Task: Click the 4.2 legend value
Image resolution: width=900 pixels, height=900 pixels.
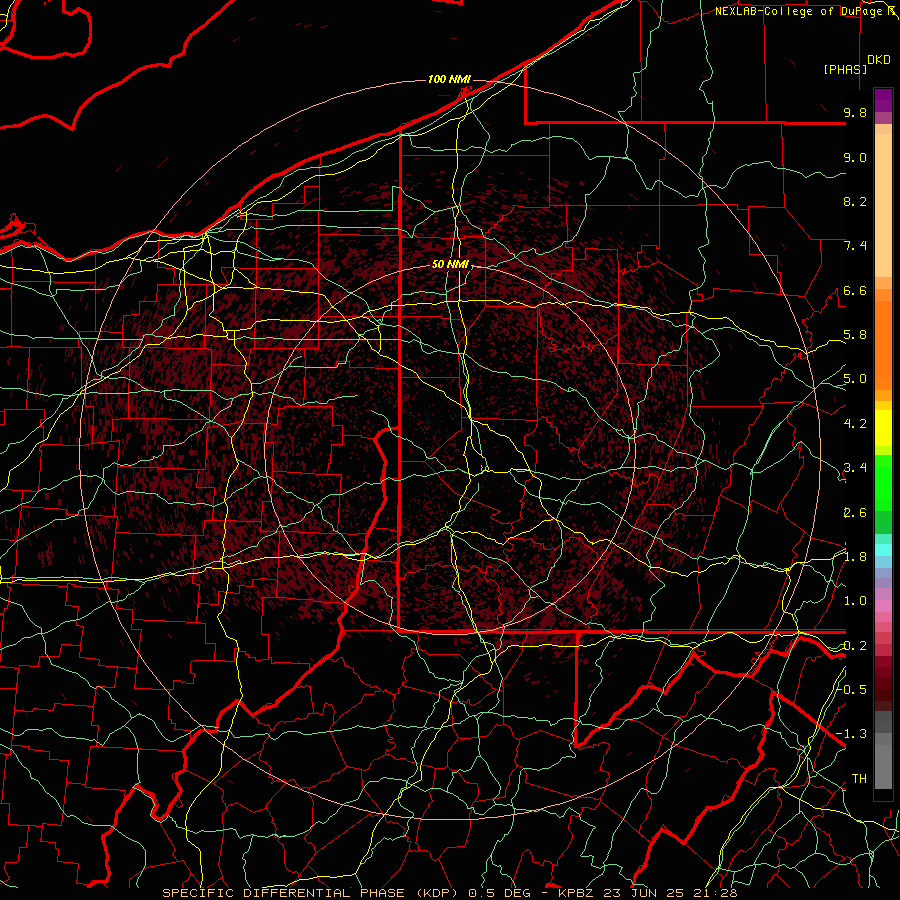Action: click(855, 424)
